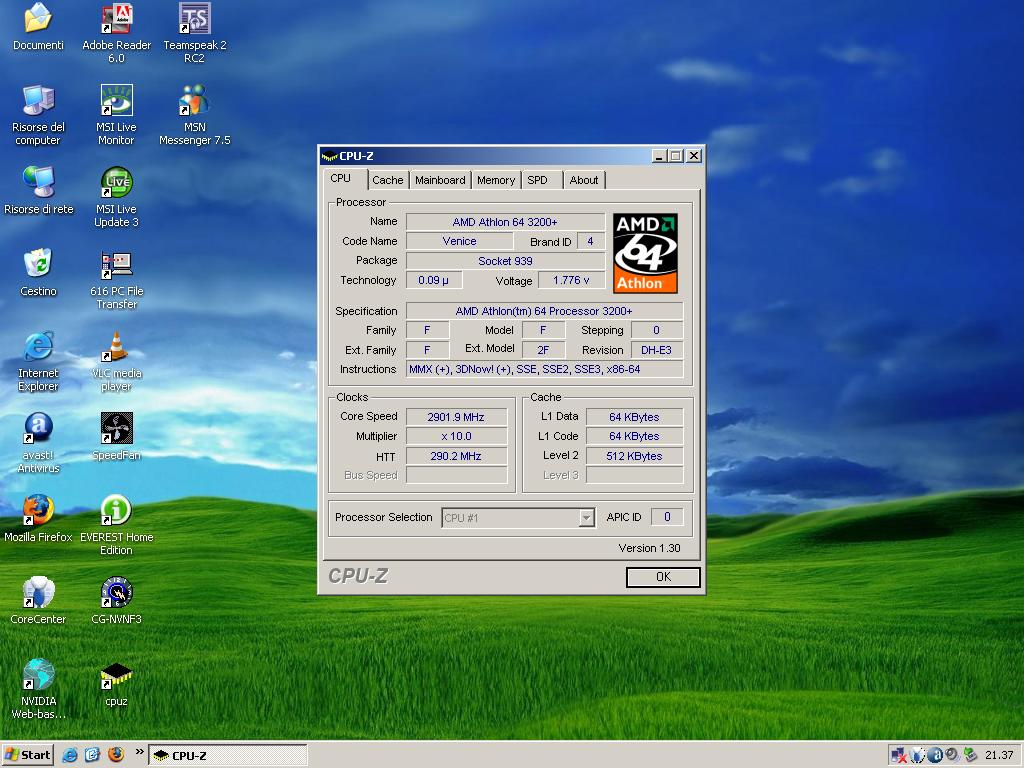
Task: Open MSN Messenger 7.5 icon
Action: point(195,115)
